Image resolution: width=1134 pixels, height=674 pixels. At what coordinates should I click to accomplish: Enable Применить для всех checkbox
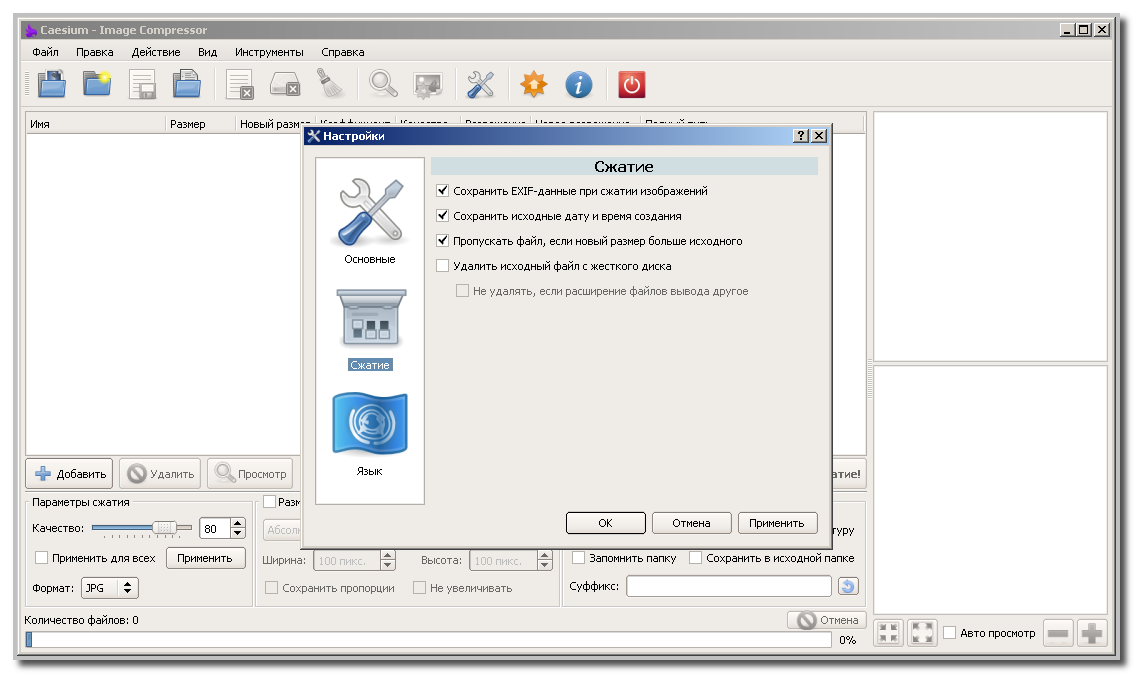[x=42, y=558]
